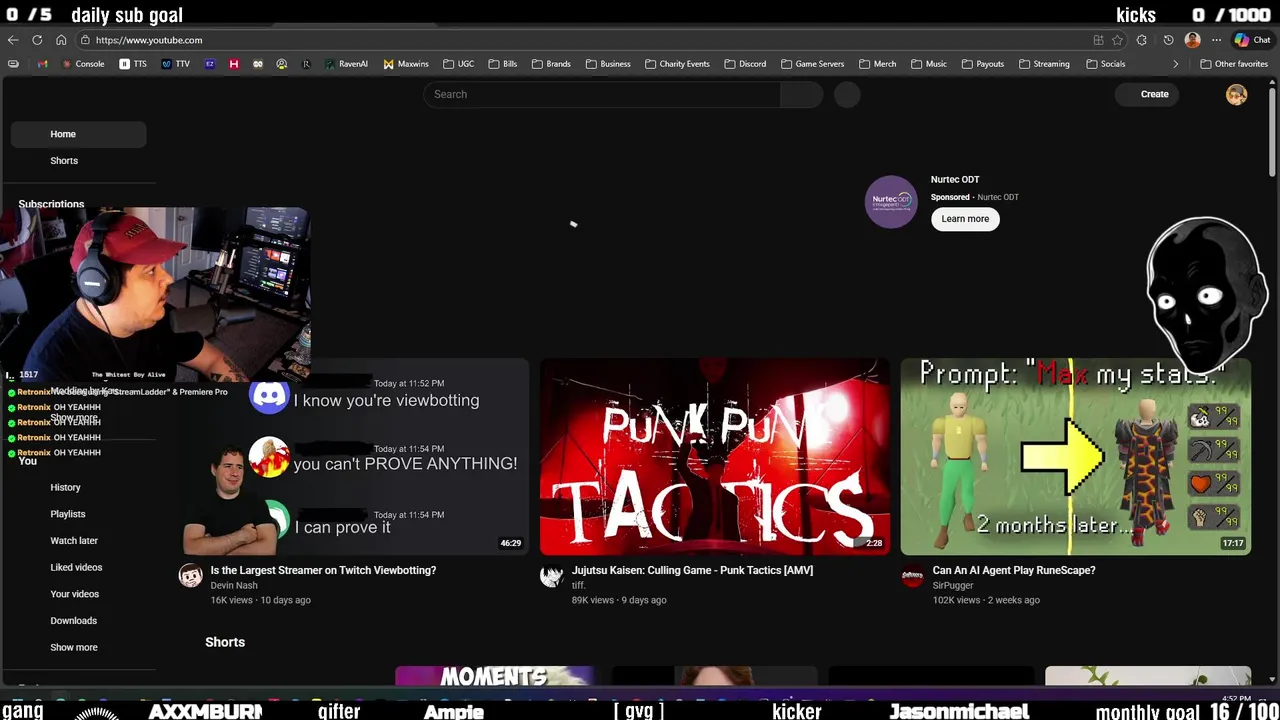Open the Devin Nash channel link
This screenshot has height=720, width=1280.
(x=234, y=586)
